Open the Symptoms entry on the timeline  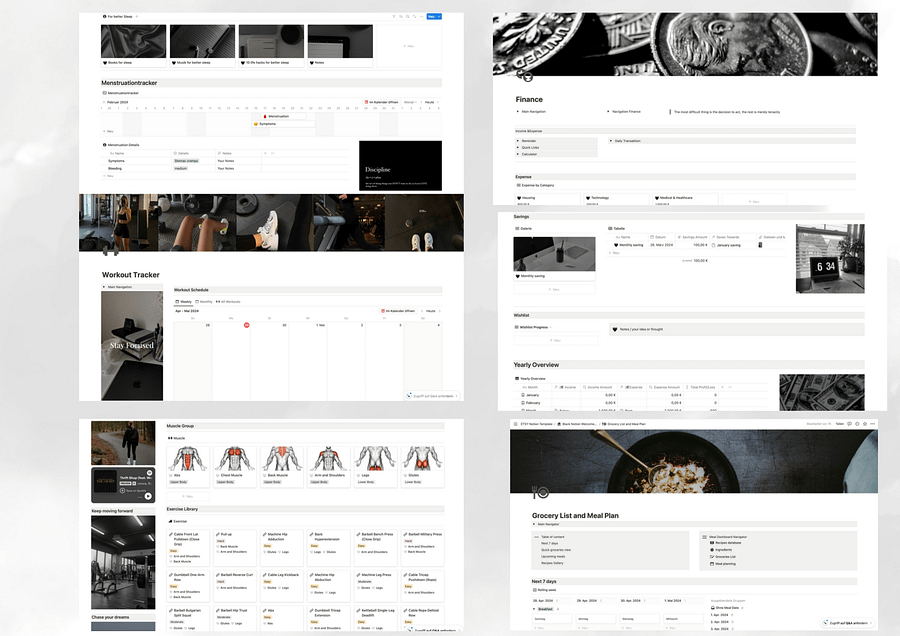pos(284,124)
